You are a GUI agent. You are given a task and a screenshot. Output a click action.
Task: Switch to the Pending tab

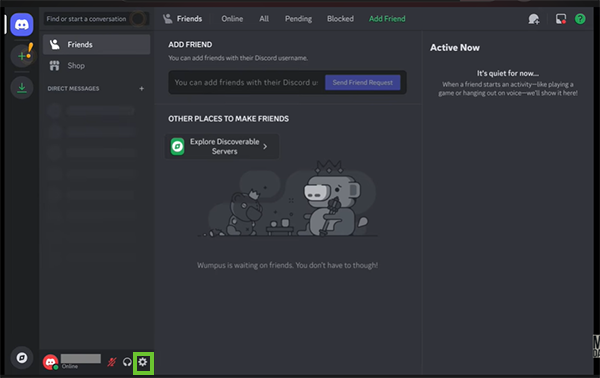298,19
